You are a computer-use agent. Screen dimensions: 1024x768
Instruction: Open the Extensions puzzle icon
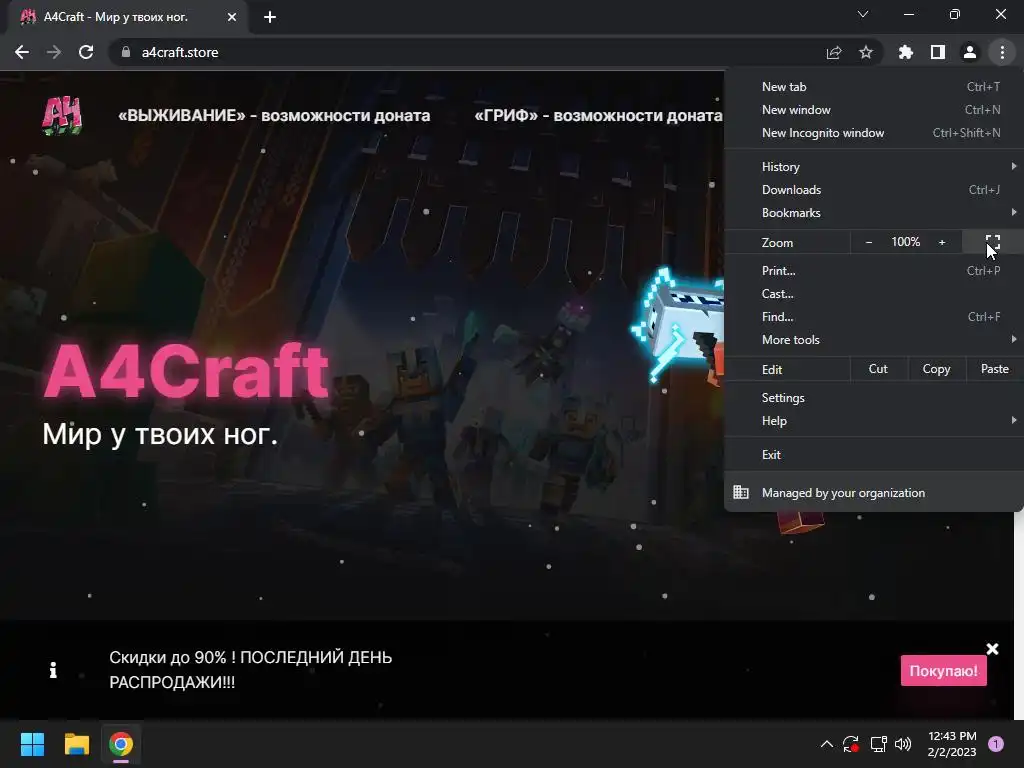pos(905,52)
